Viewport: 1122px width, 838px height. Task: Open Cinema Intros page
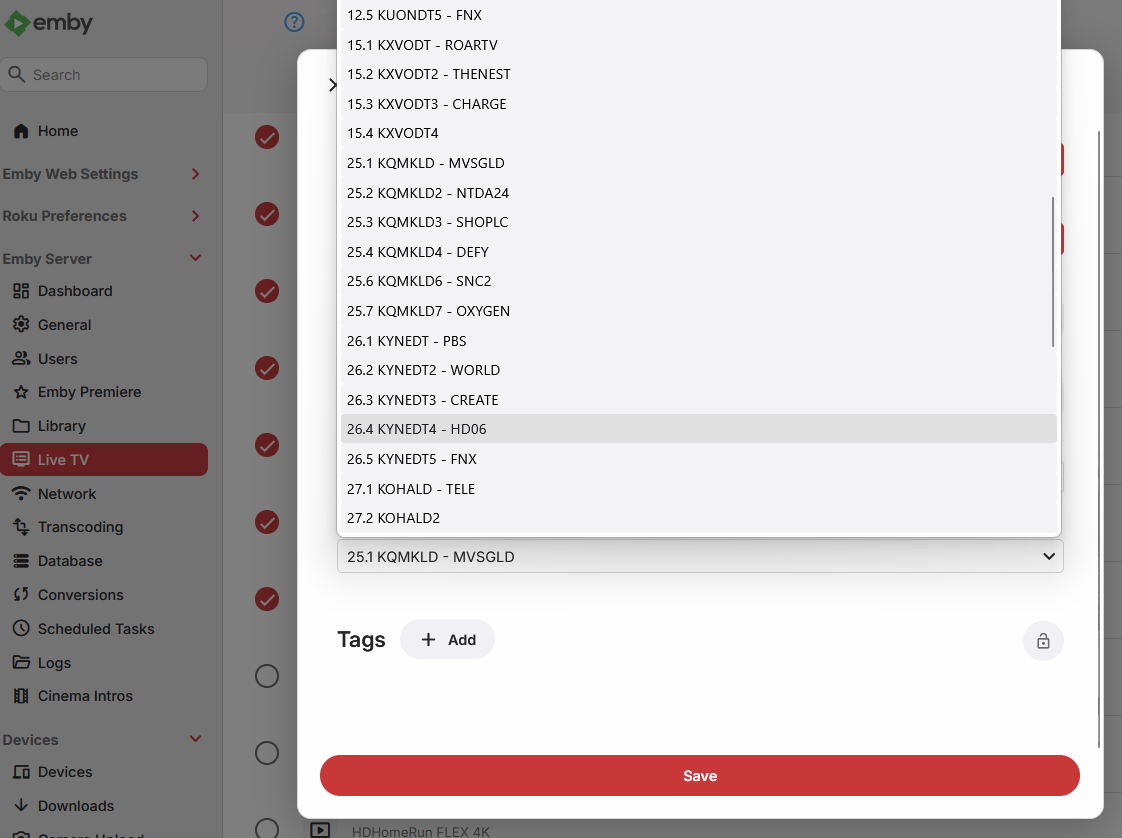click(104, 696)
